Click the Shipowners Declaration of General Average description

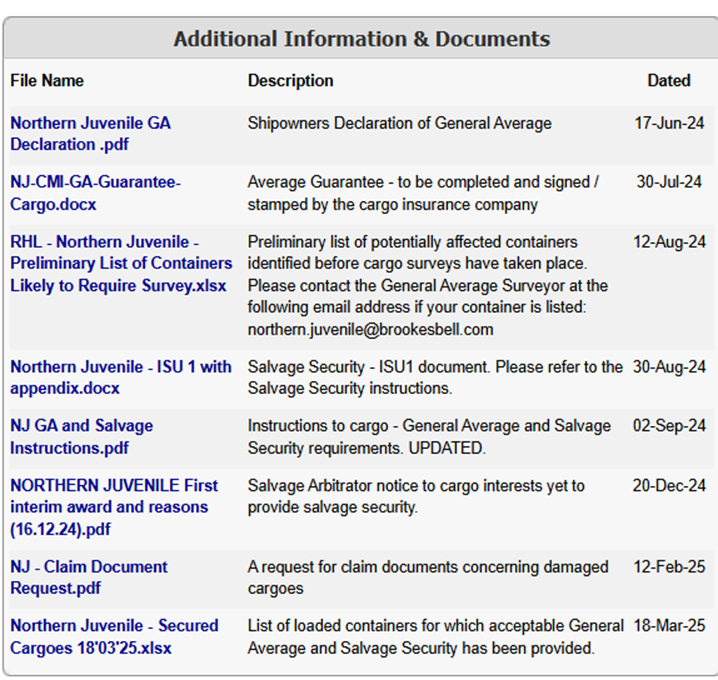(399, 123)
